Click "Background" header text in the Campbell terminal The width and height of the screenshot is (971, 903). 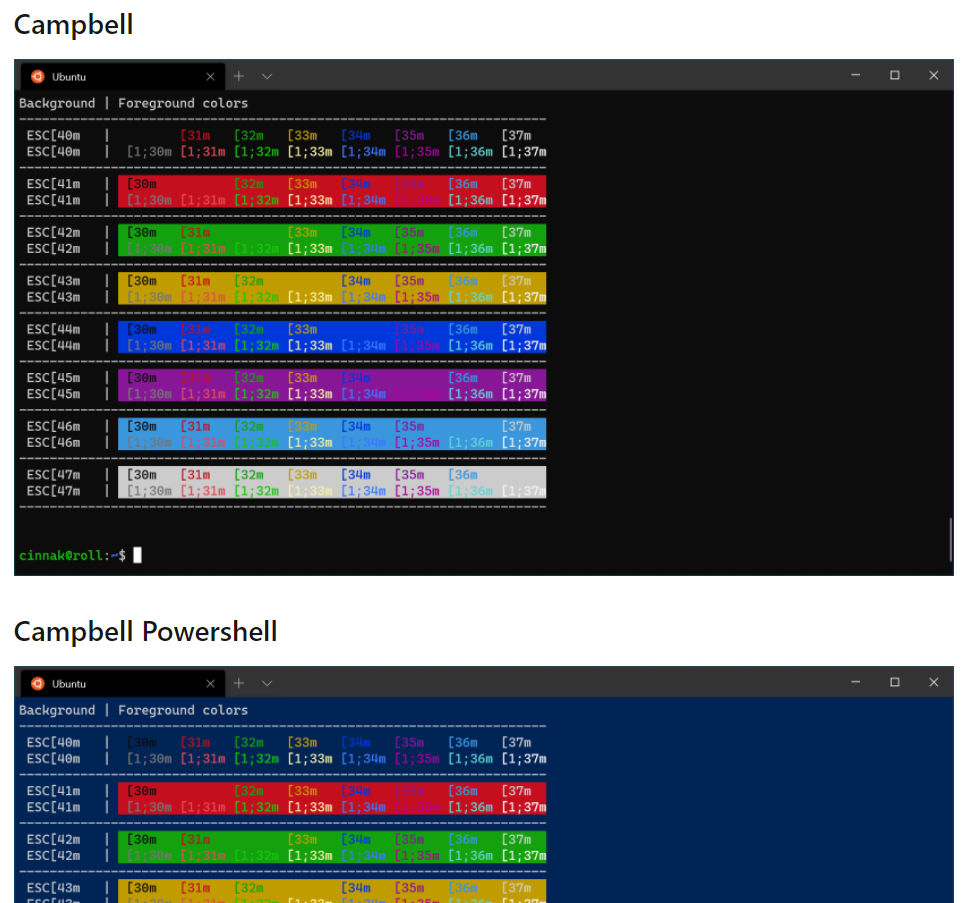(57, 103)
